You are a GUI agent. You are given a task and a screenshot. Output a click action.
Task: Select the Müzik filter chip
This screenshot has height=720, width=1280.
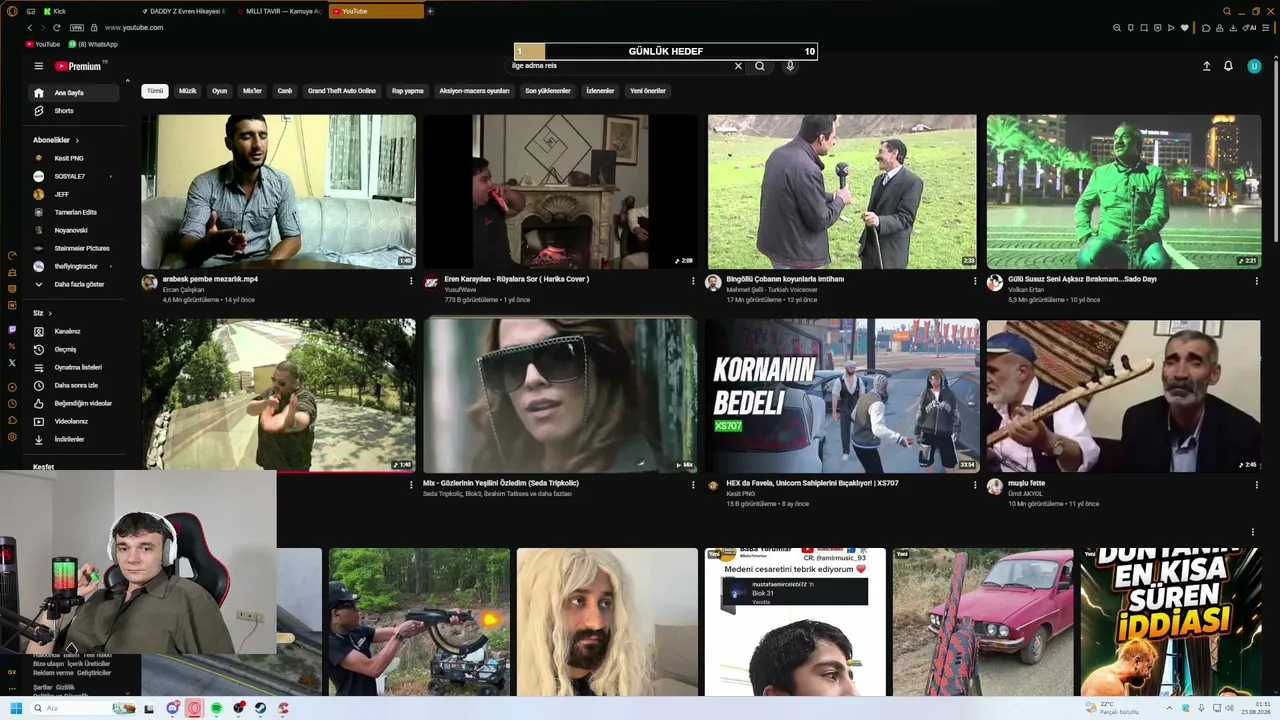(x=188, y=91)
